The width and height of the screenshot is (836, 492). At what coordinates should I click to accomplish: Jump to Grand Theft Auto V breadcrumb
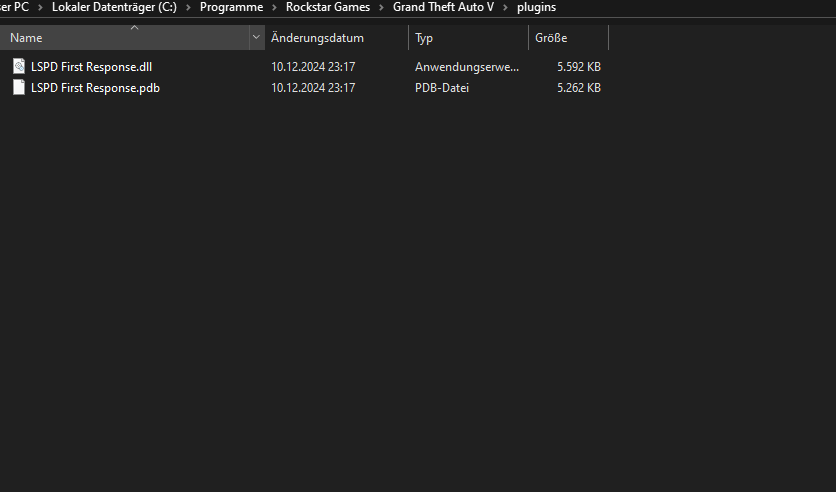443,8
